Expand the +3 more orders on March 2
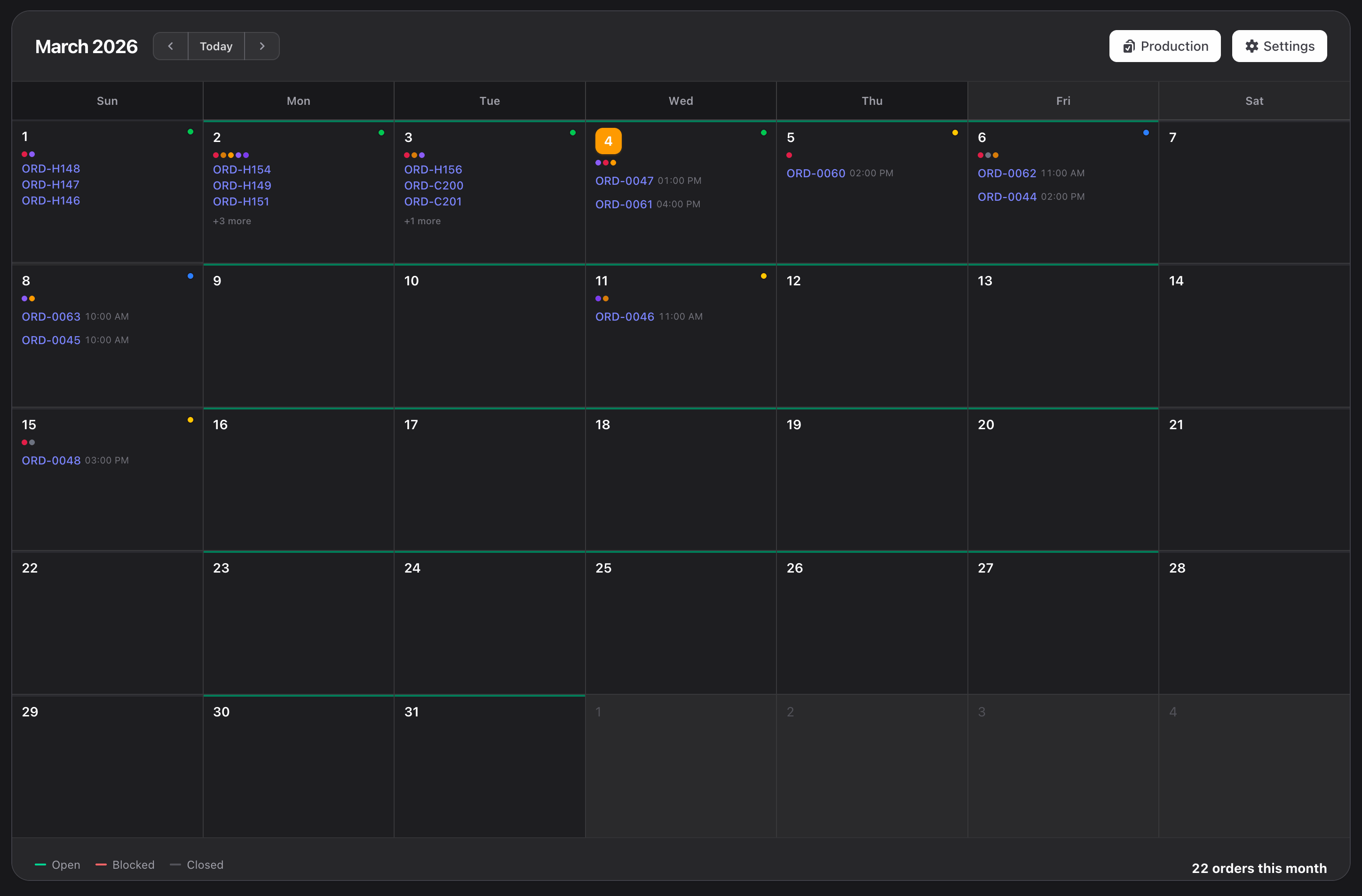The height and width of the screenshot is (896, 1362). tap(232, 221)
